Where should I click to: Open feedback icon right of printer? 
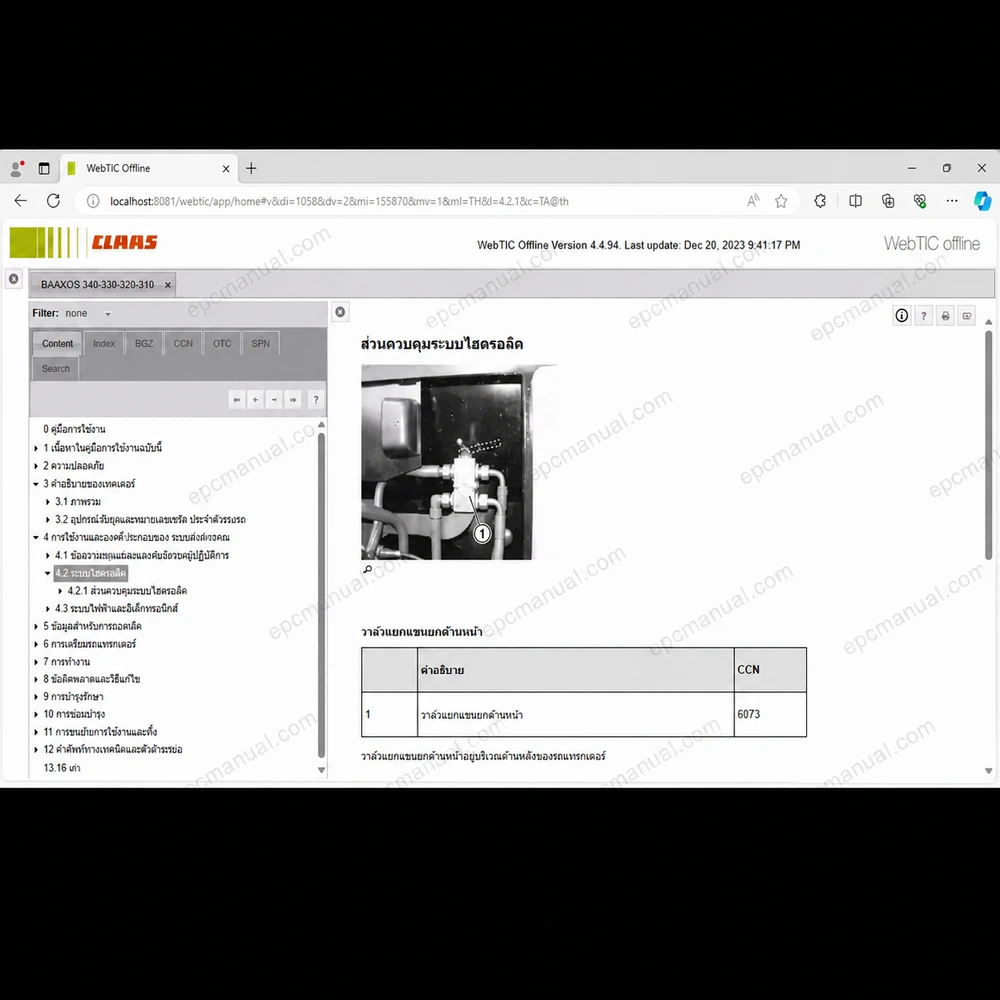967,316
